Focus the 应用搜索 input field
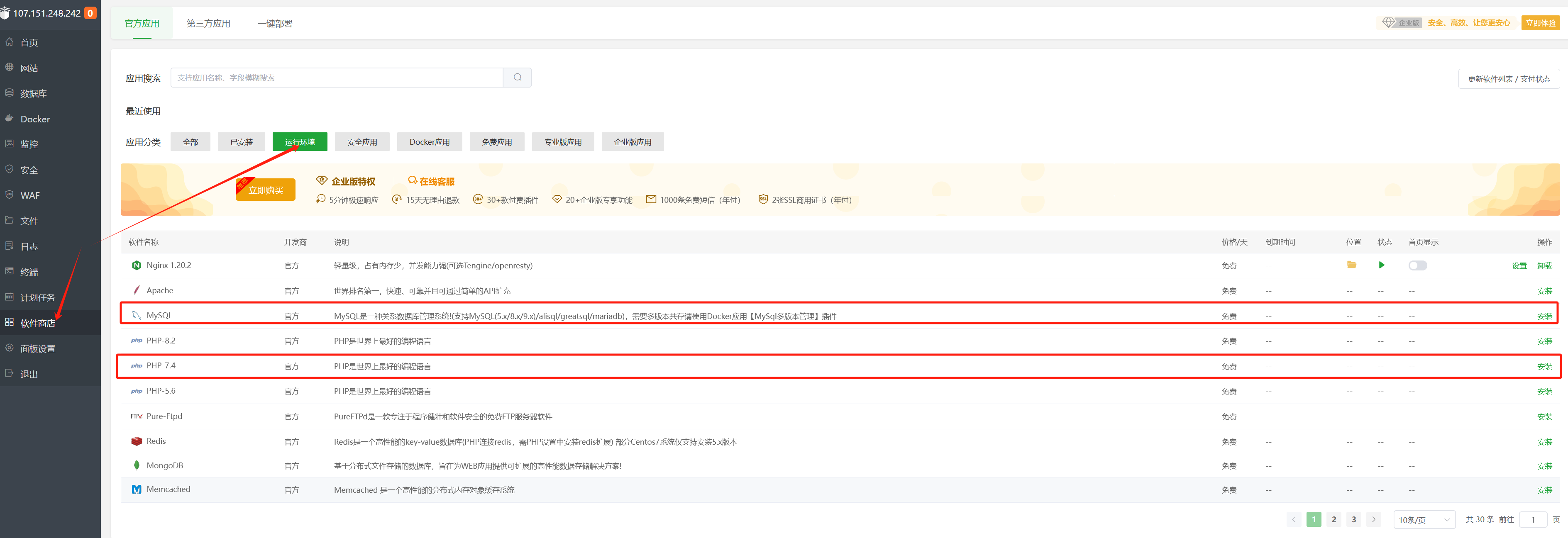 tap(337, 77)
